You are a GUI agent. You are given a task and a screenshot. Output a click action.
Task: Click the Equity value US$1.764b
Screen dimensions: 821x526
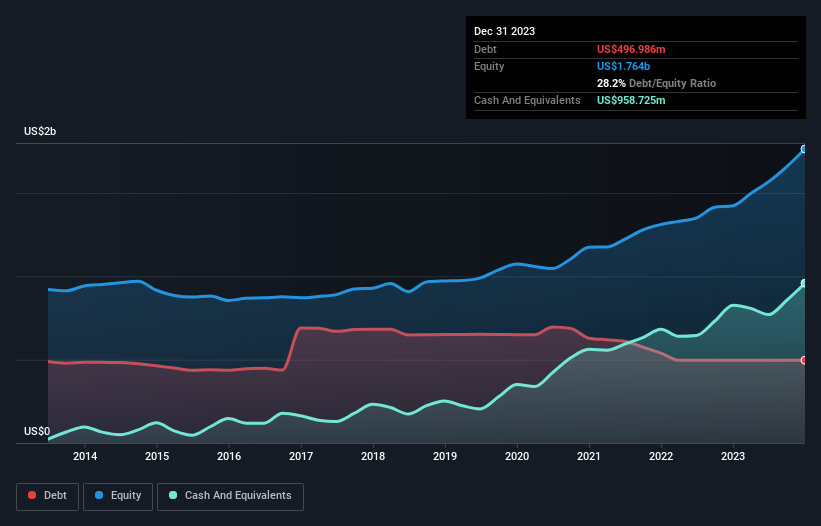click(623, 66)
